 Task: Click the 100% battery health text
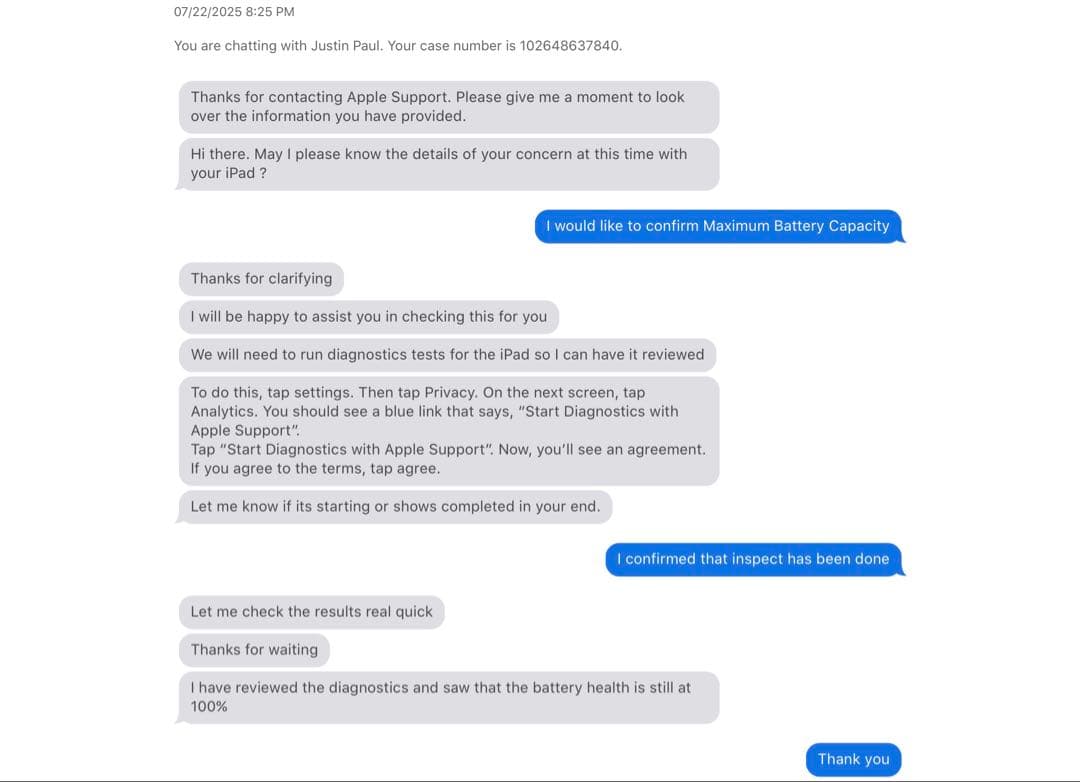click(209, 707)
